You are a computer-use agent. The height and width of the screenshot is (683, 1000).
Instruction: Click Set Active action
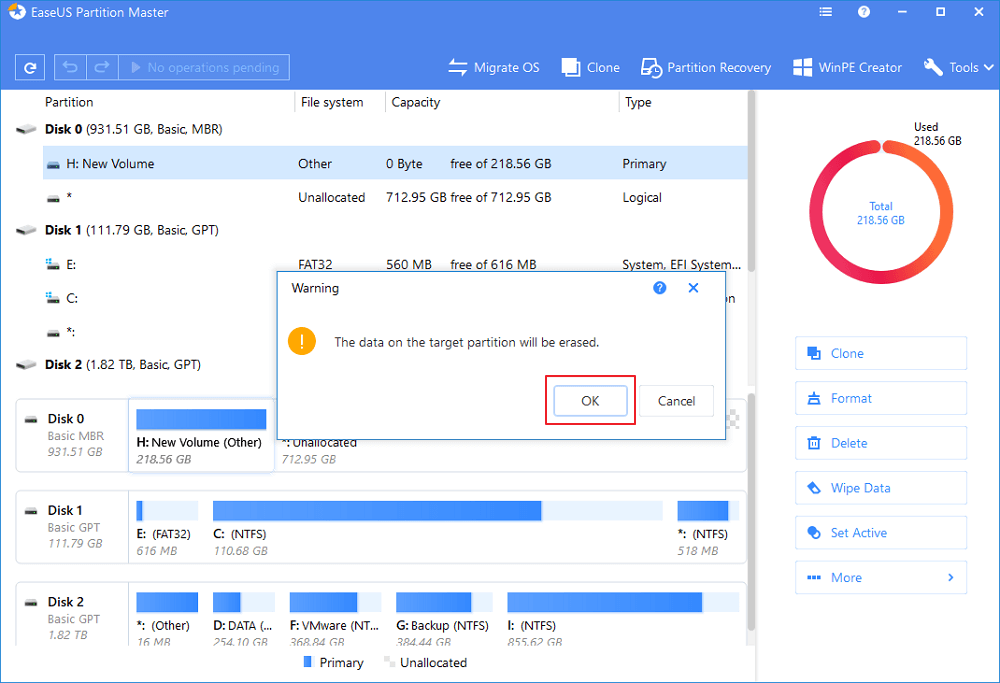coord(881,532)
